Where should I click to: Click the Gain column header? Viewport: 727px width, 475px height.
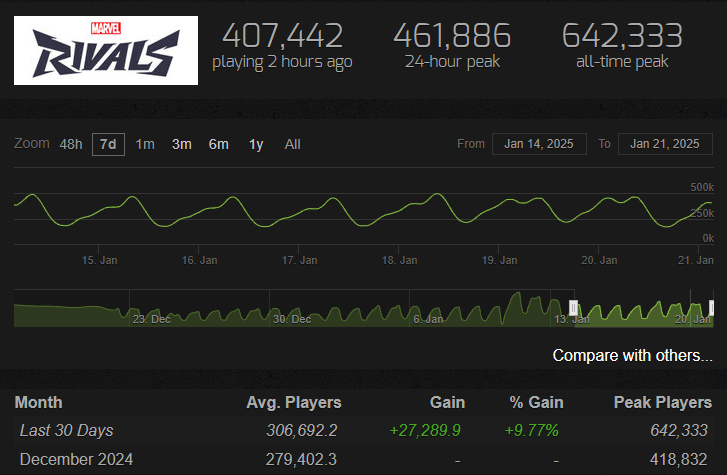coord(447,402)
